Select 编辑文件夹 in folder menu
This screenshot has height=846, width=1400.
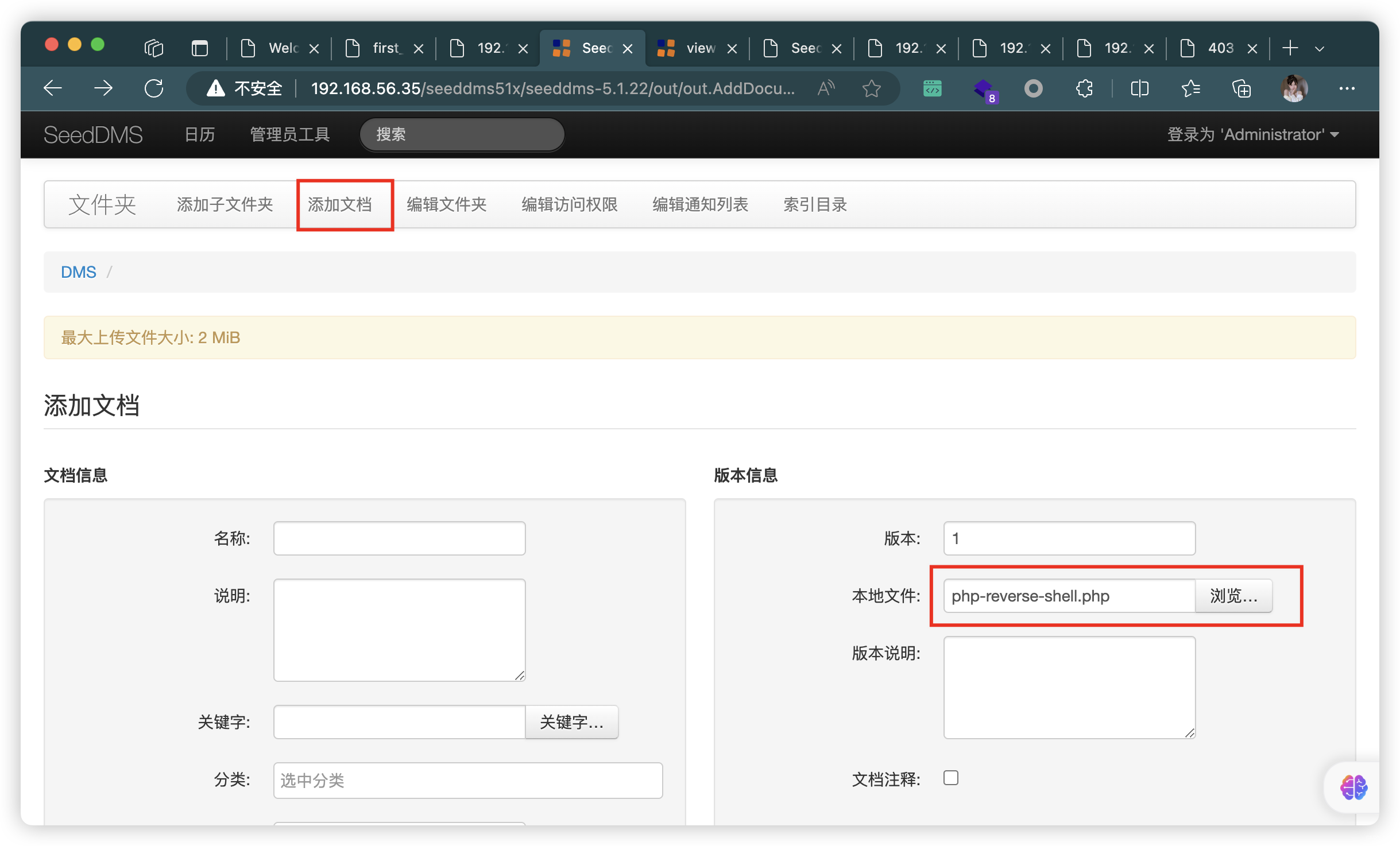(x=447, y=204)
